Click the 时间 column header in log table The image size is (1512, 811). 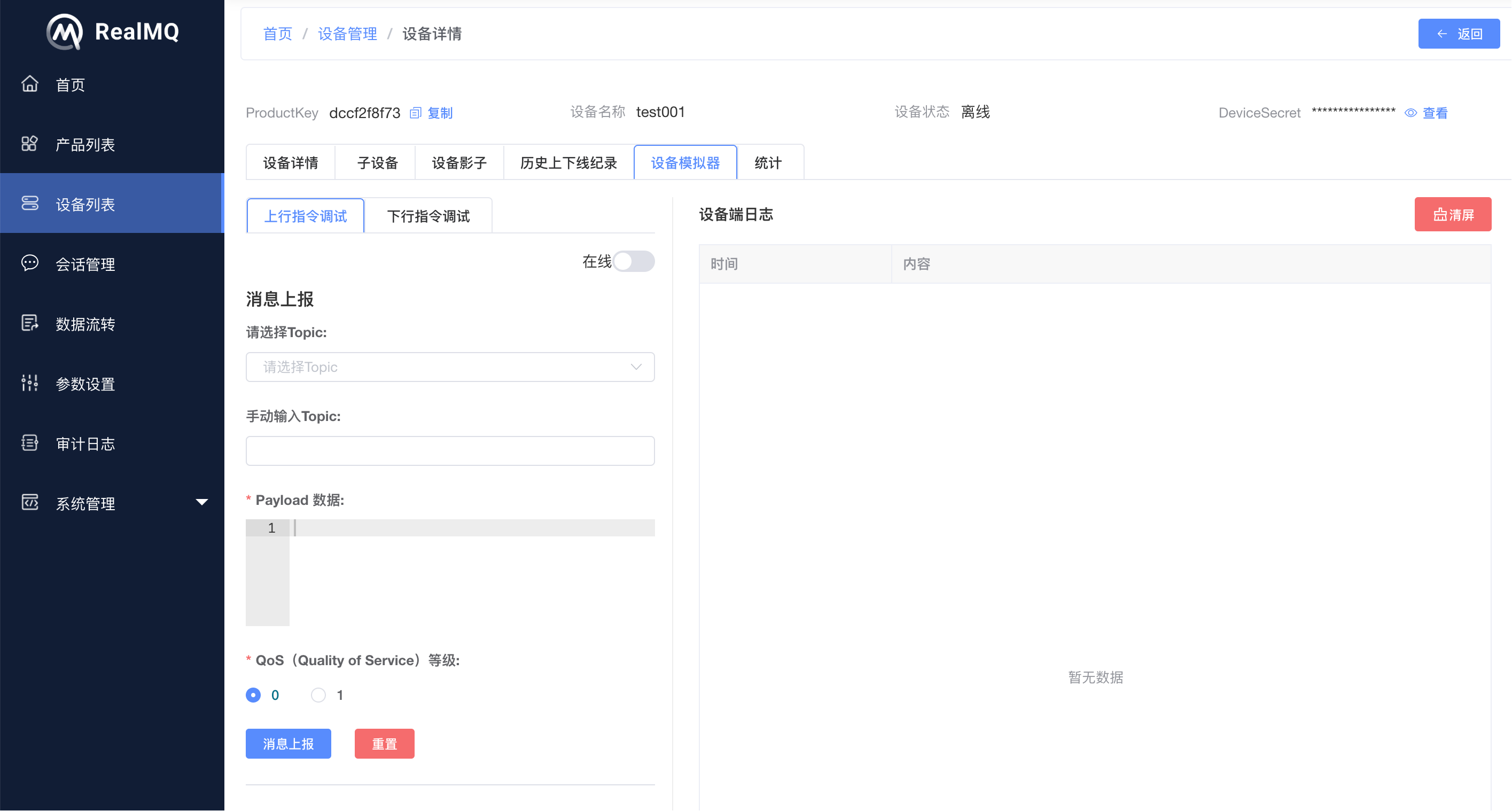pyautogui.click(x=796, y=264)
